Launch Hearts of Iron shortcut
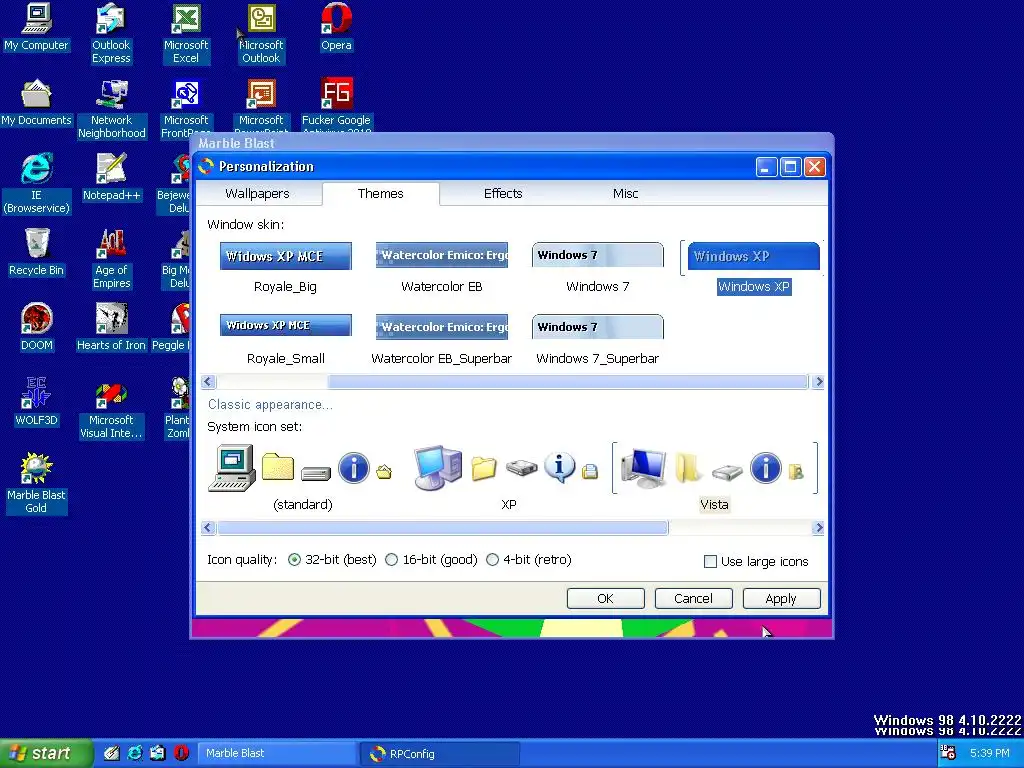This screenshot has height=768, width=1024. point(111,328)
